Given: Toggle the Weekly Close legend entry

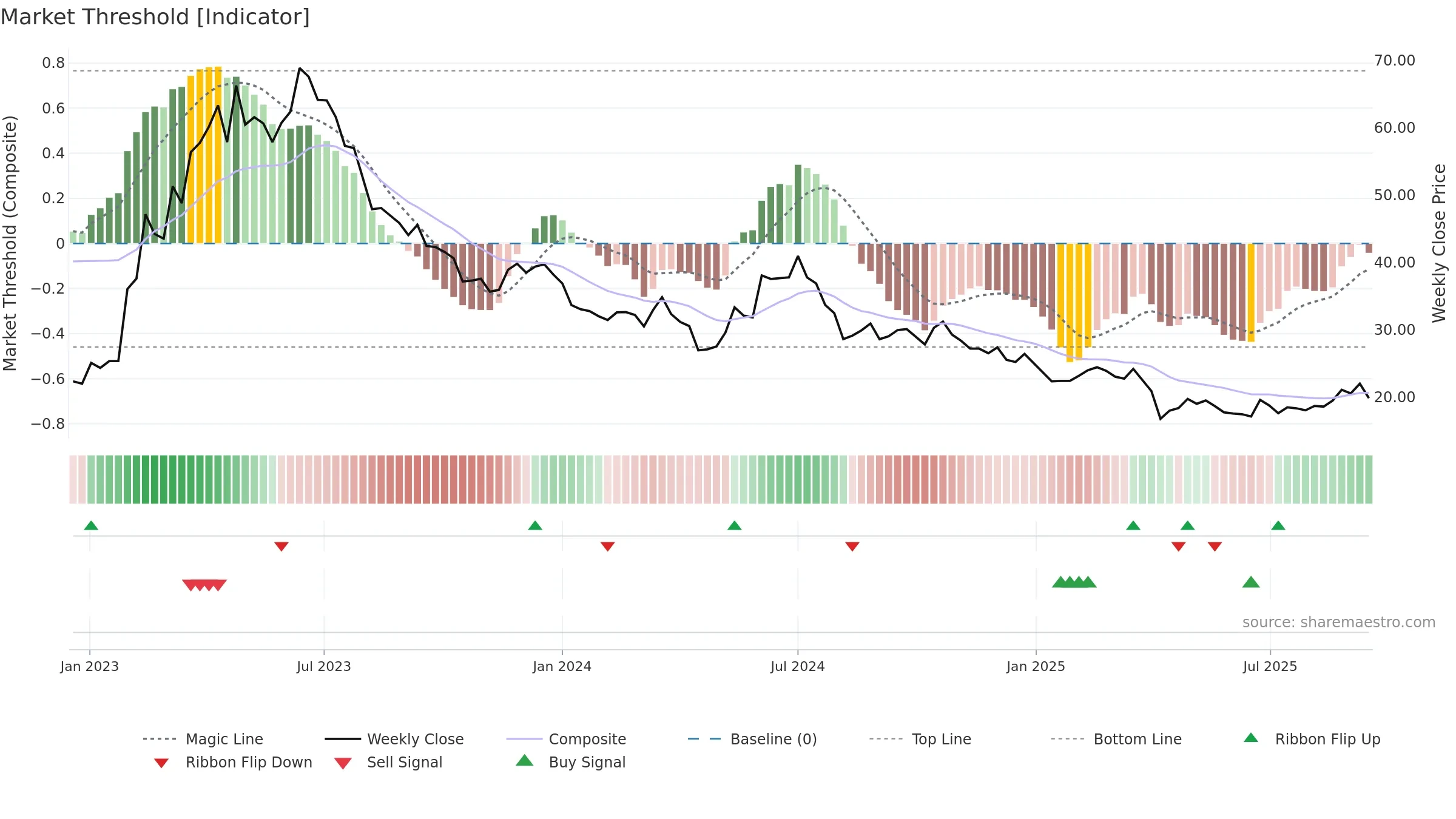Looking at the screenshot, I should tap(394, 739).
